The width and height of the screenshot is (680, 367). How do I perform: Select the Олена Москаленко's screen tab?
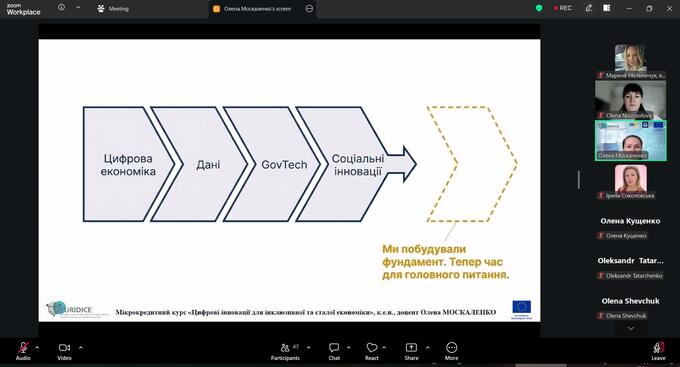(x=257, y=9)
